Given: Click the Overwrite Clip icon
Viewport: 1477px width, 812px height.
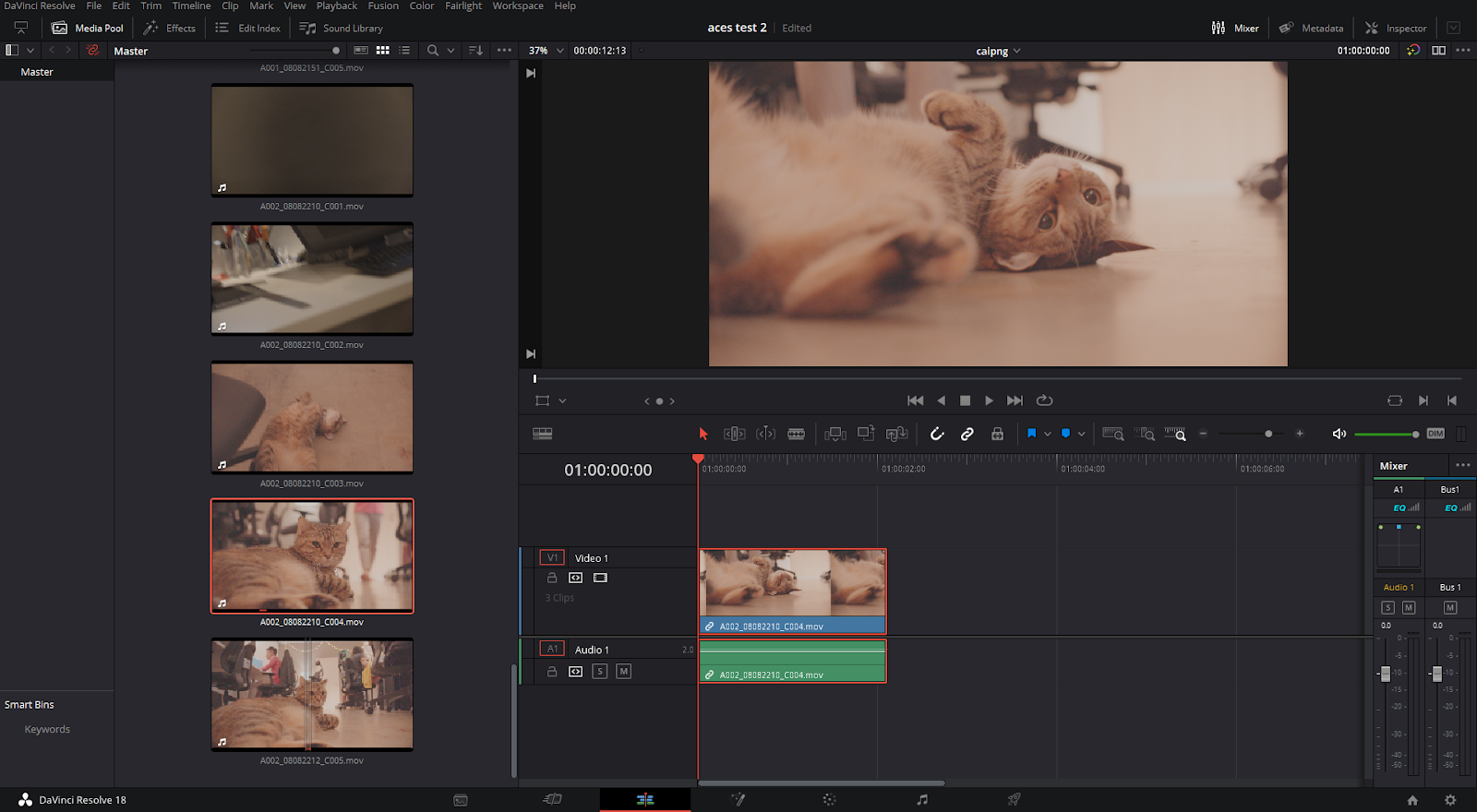Looking at the screenshot, I should tap(866, 433).
